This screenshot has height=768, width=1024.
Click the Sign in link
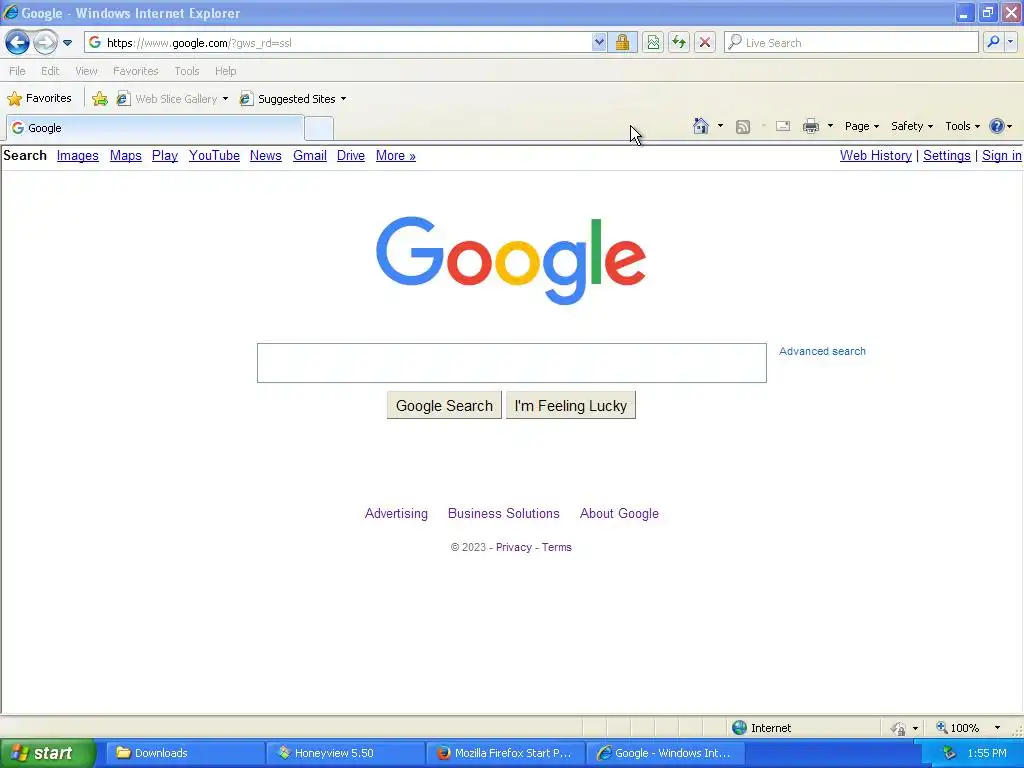coord(1001,155)
